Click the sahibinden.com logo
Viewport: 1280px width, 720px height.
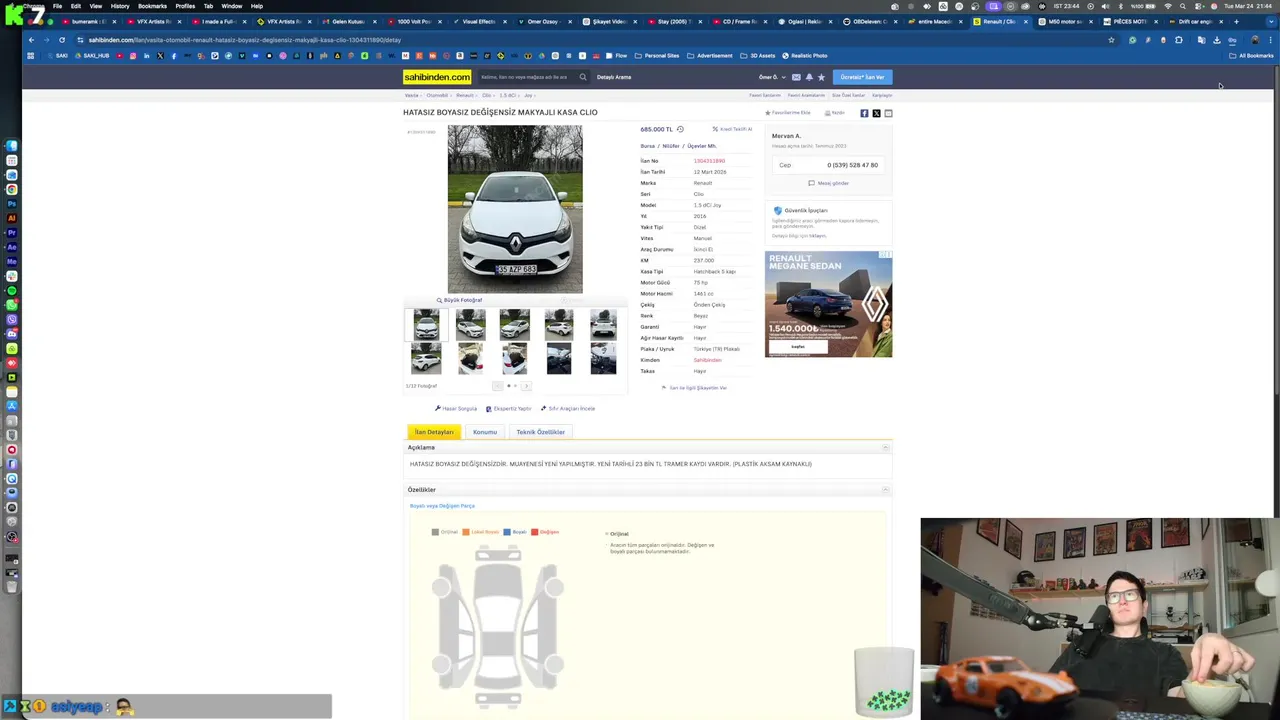(437, 77)
